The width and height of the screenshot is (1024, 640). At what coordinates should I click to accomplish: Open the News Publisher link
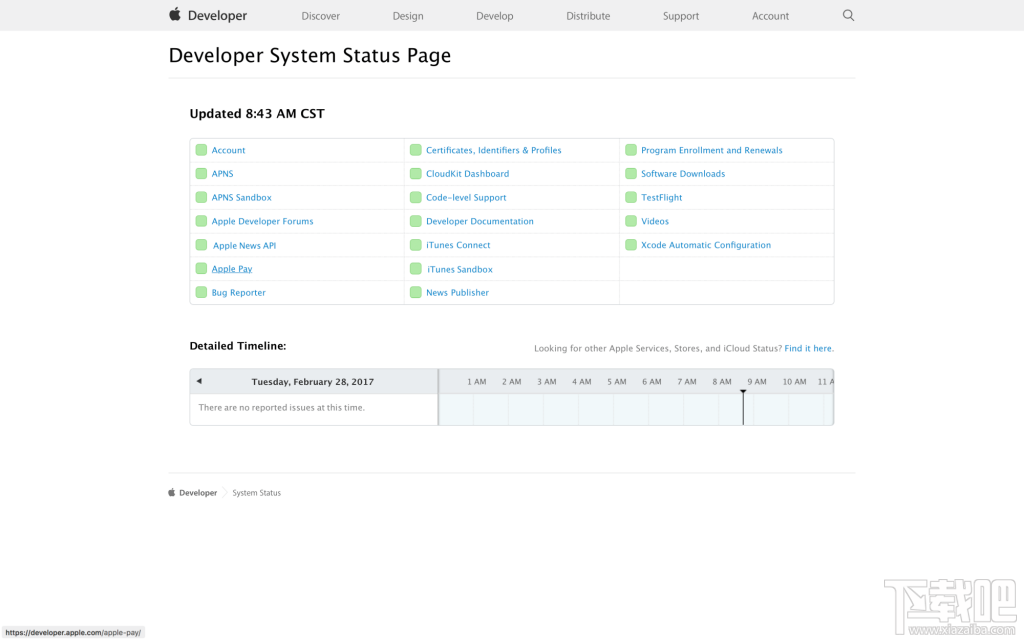pos(458,293)
